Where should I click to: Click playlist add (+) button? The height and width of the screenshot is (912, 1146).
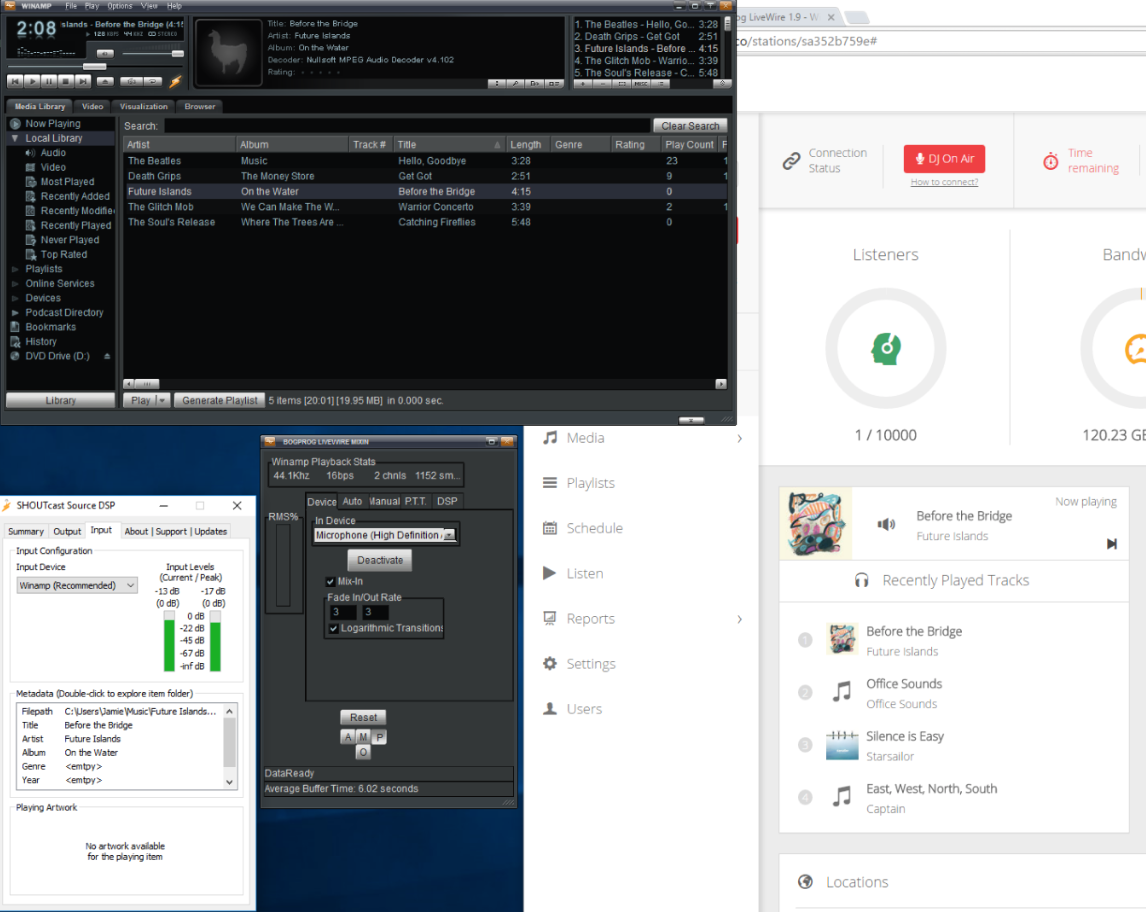tap(583, 84)
